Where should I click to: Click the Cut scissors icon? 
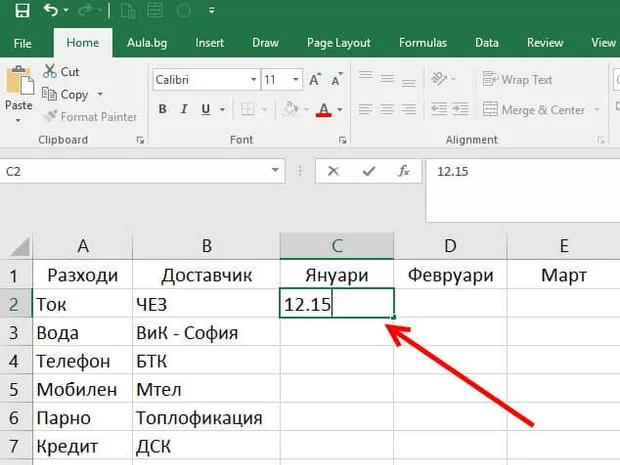(x=50, y=72)
